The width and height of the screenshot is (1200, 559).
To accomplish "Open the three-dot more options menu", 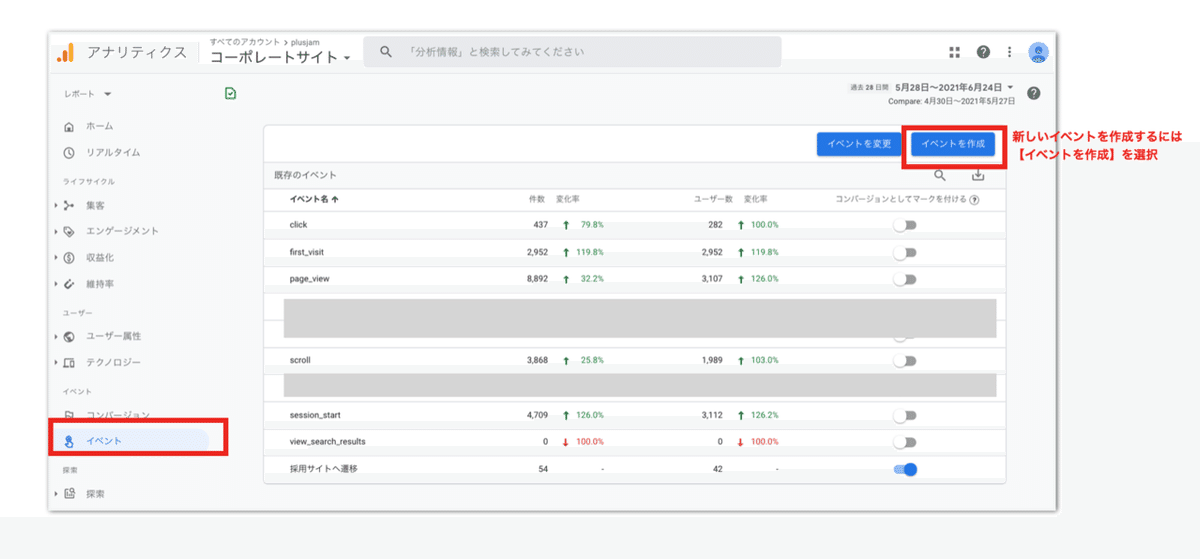I will click(1010, 52).
